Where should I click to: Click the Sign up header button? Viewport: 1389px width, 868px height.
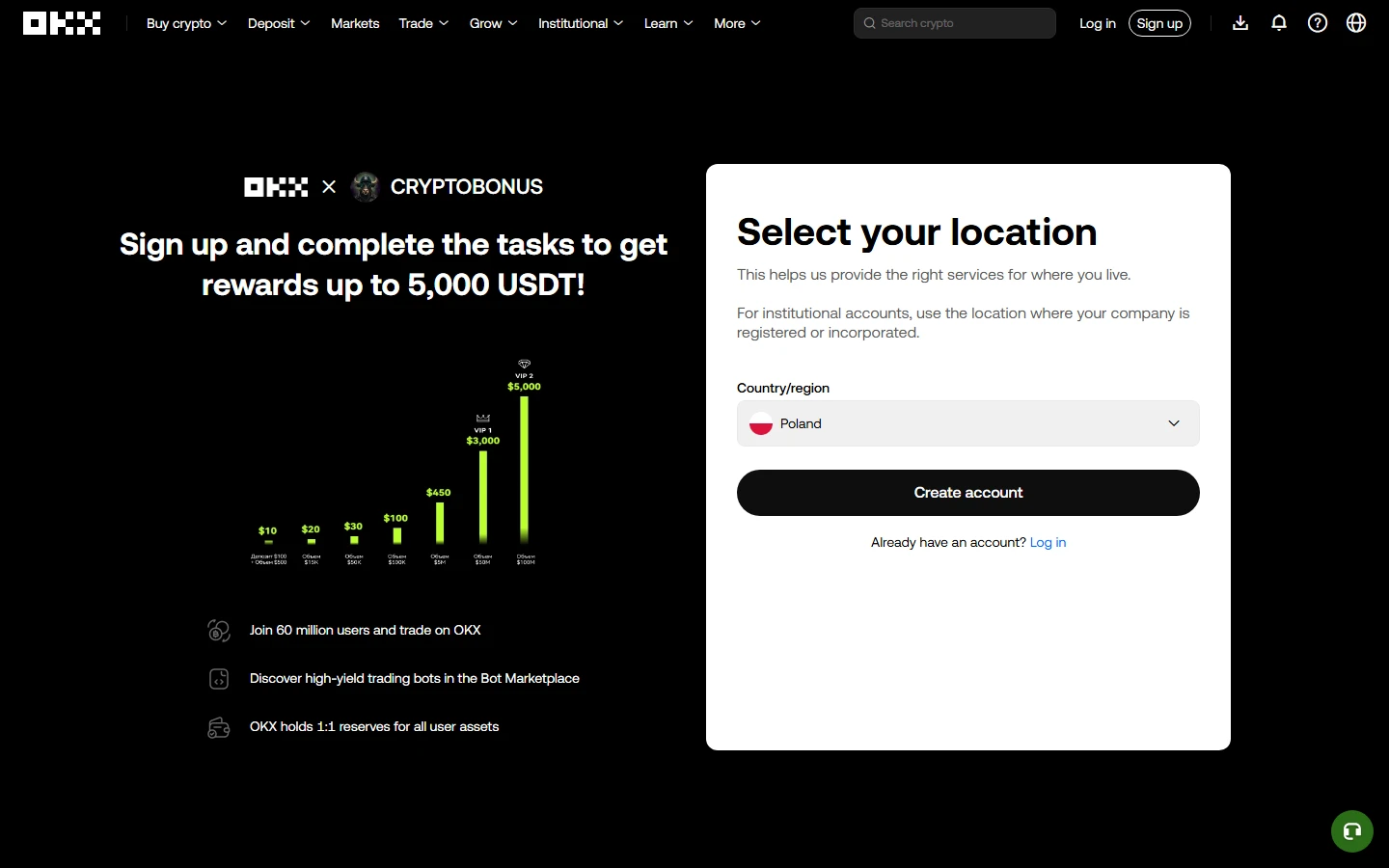1159,23
